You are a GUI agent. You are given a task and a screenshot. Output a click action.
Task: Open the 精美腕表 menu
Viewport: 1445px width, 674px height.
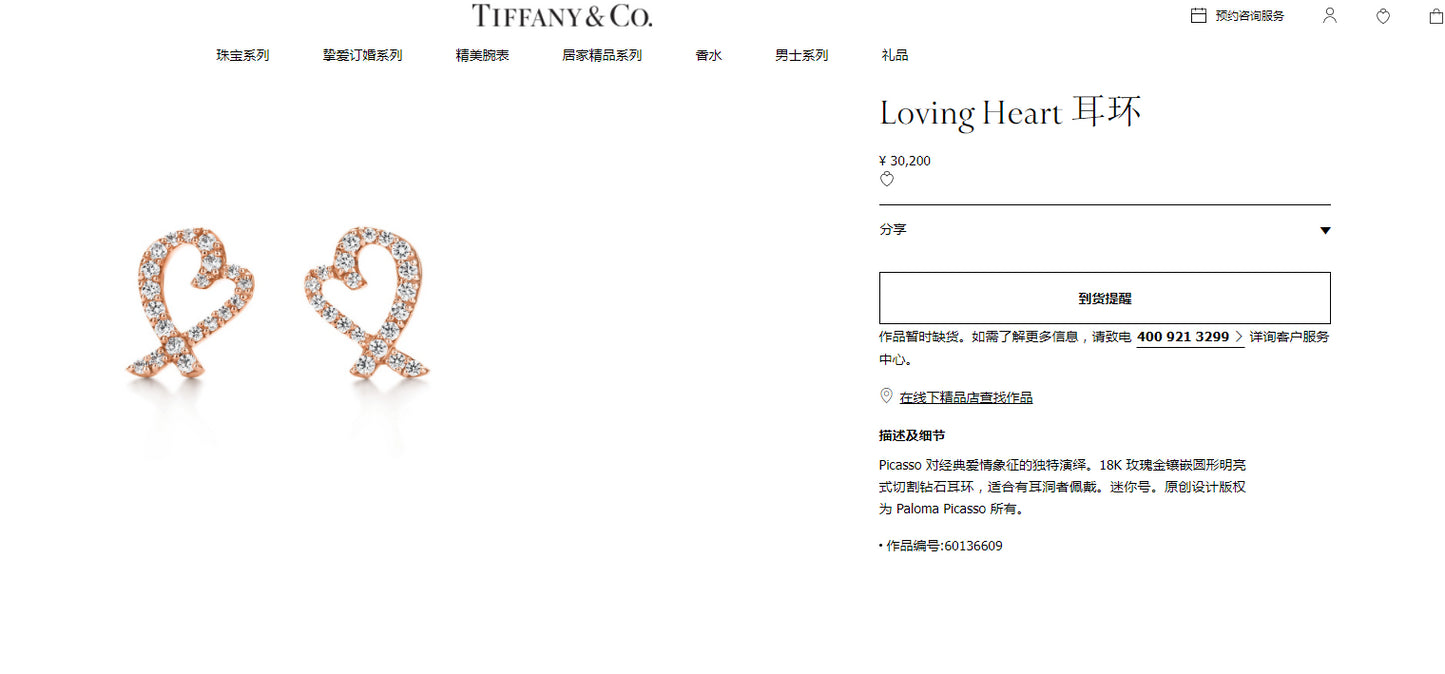[x=482, y=55]
